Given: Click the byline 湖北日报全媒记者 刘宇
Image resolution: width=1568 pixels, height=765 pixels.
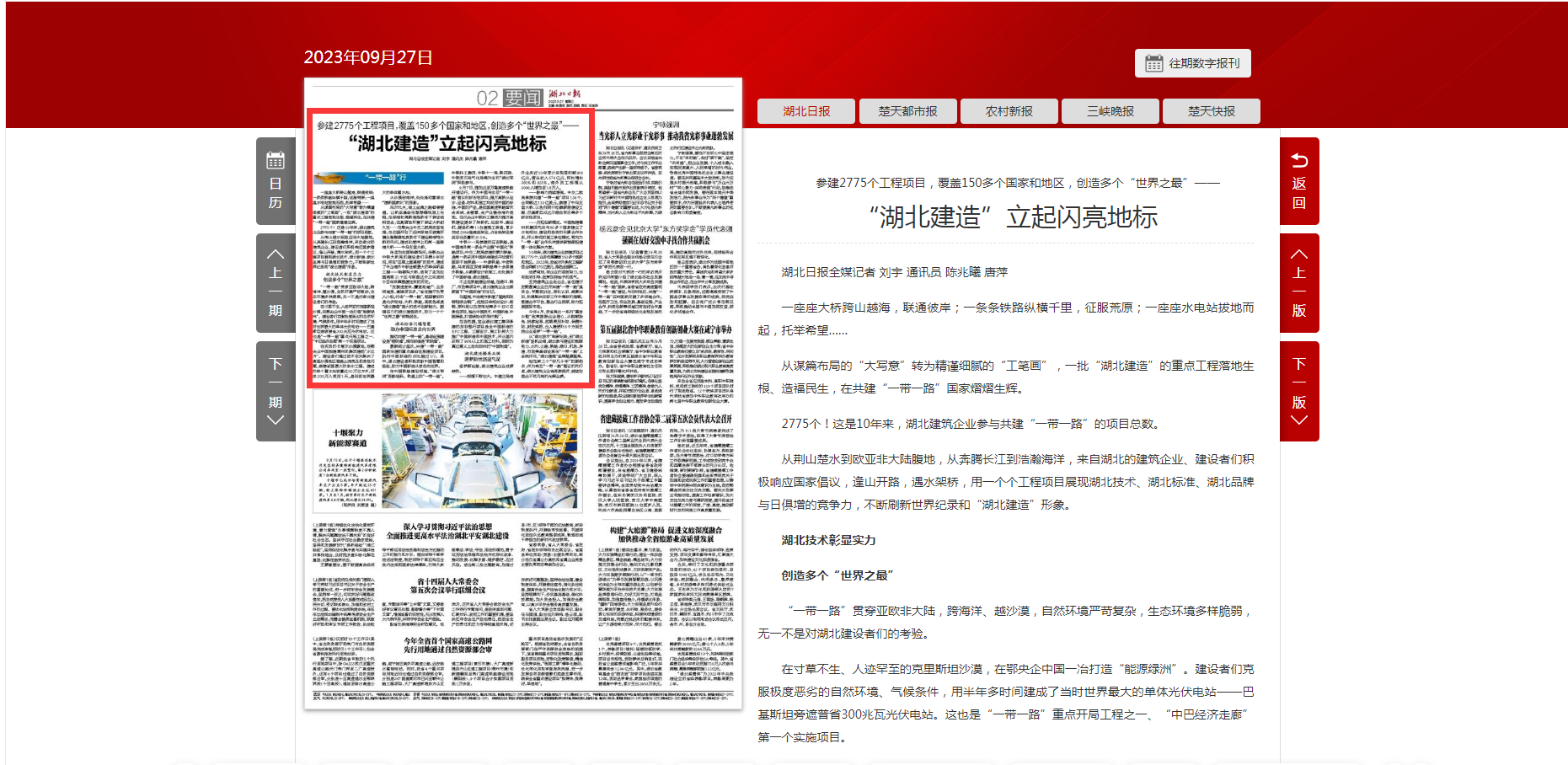Looking at the screenshot, I should point(894,272).
